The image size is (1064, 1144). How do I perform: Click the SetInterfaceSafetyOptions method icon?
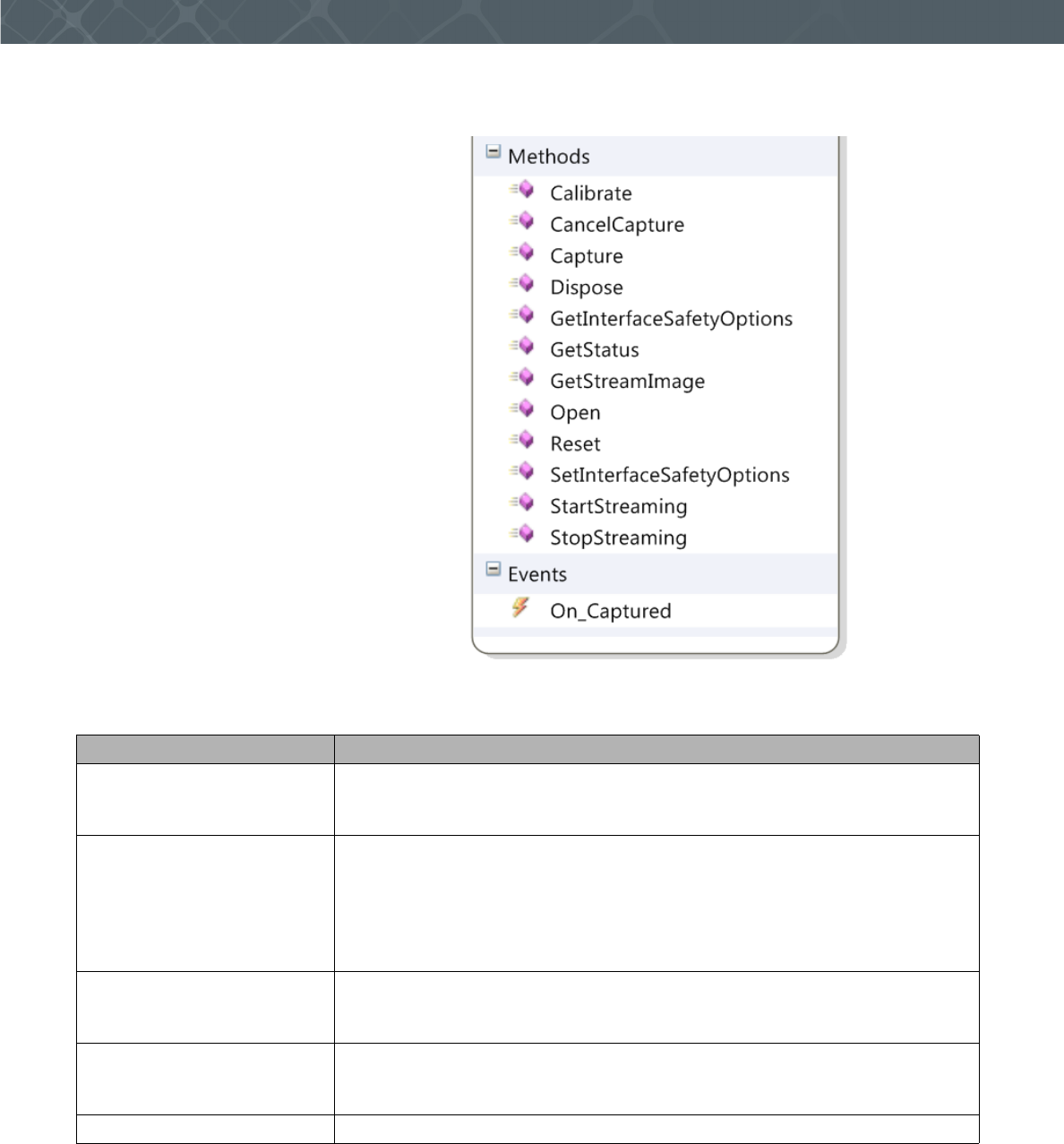[522, 471]
